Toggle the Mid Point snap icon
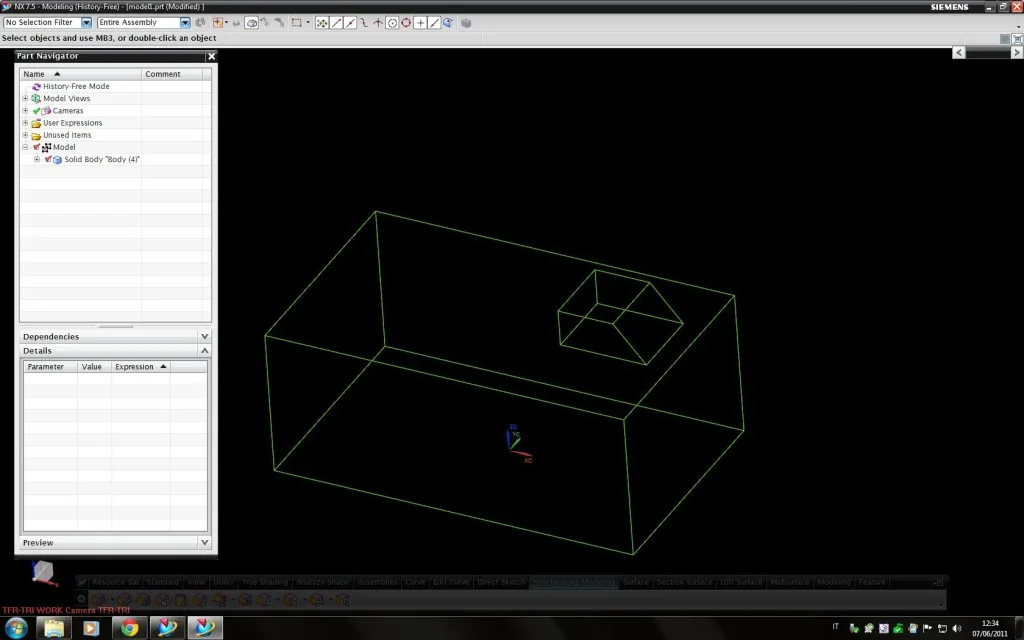Screen dimensions: 1024x640 tap(350, 22)
